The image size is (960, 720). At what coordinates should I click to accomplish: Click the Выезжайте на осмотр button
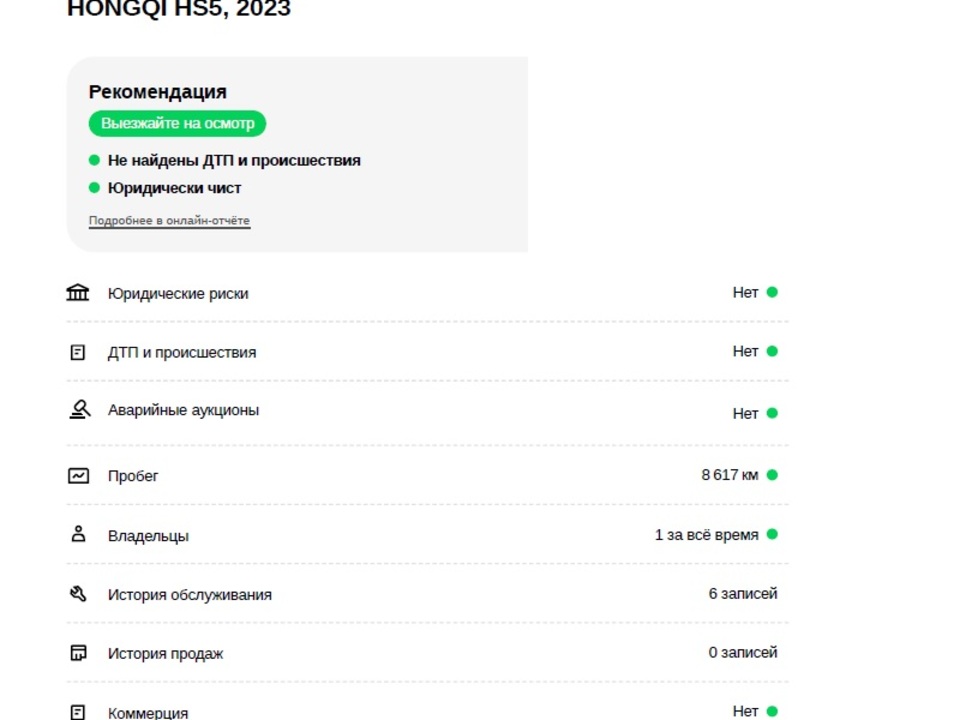178,124
